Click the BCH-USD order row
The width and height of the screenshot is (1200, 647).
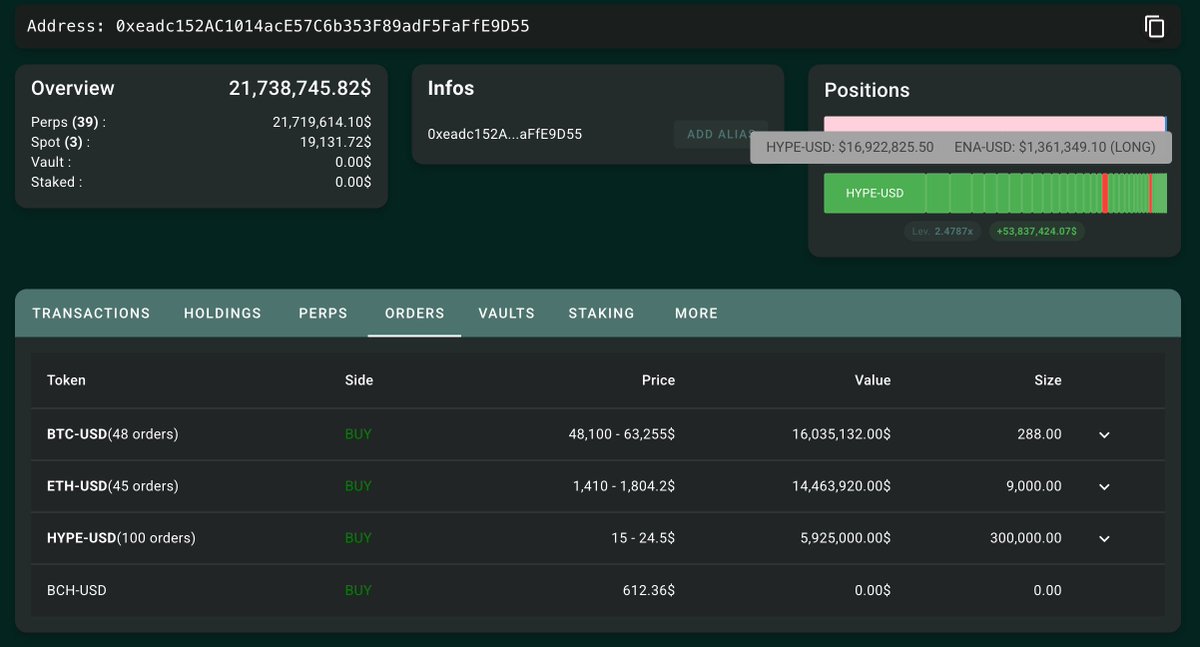coord(76,591)
